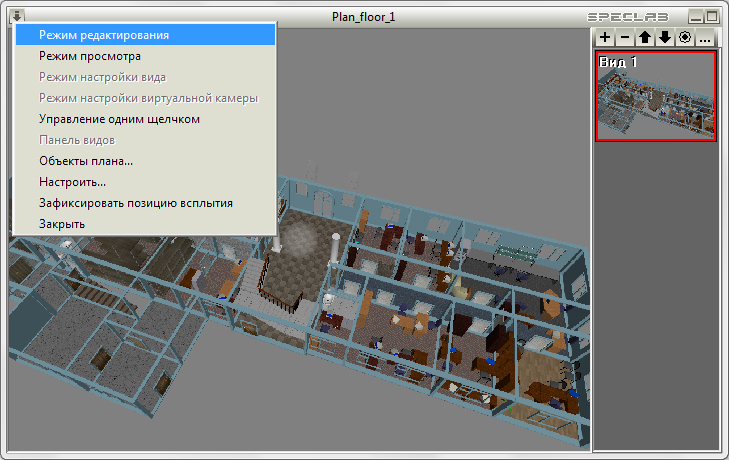729x460 pixels.
Task: Select Режим редактирования menu item
Action: 146,35
